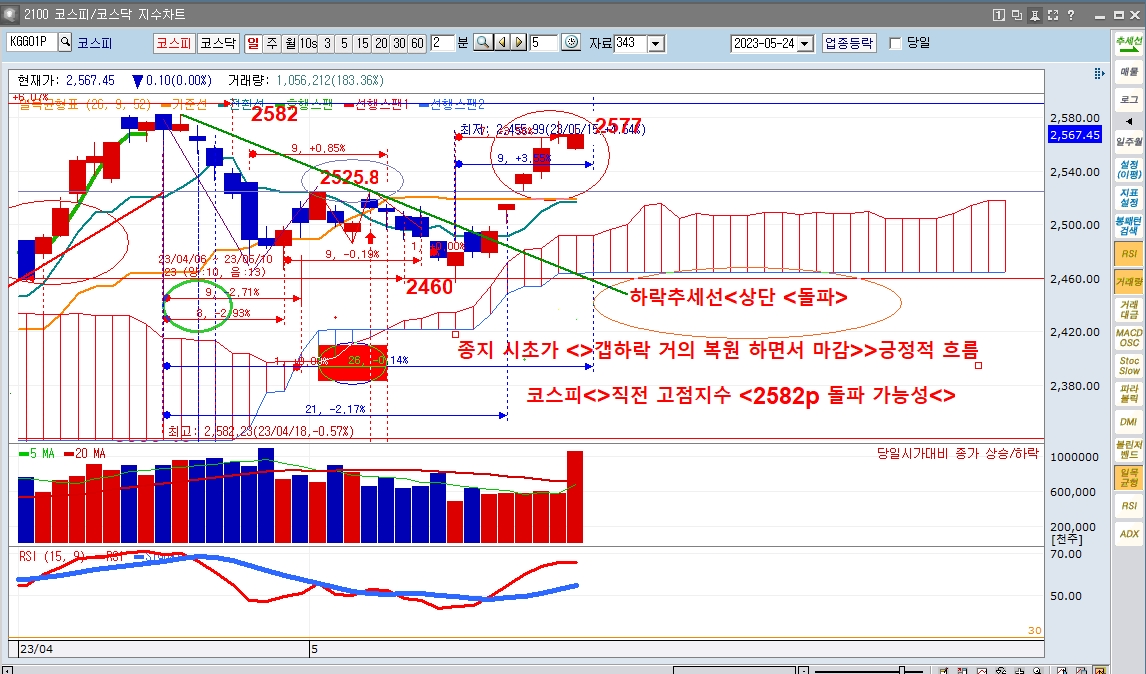The height and width of the screenshot is (674, 1146).
Task: Select the 주 weekly period tab
Action: (271, 43)
